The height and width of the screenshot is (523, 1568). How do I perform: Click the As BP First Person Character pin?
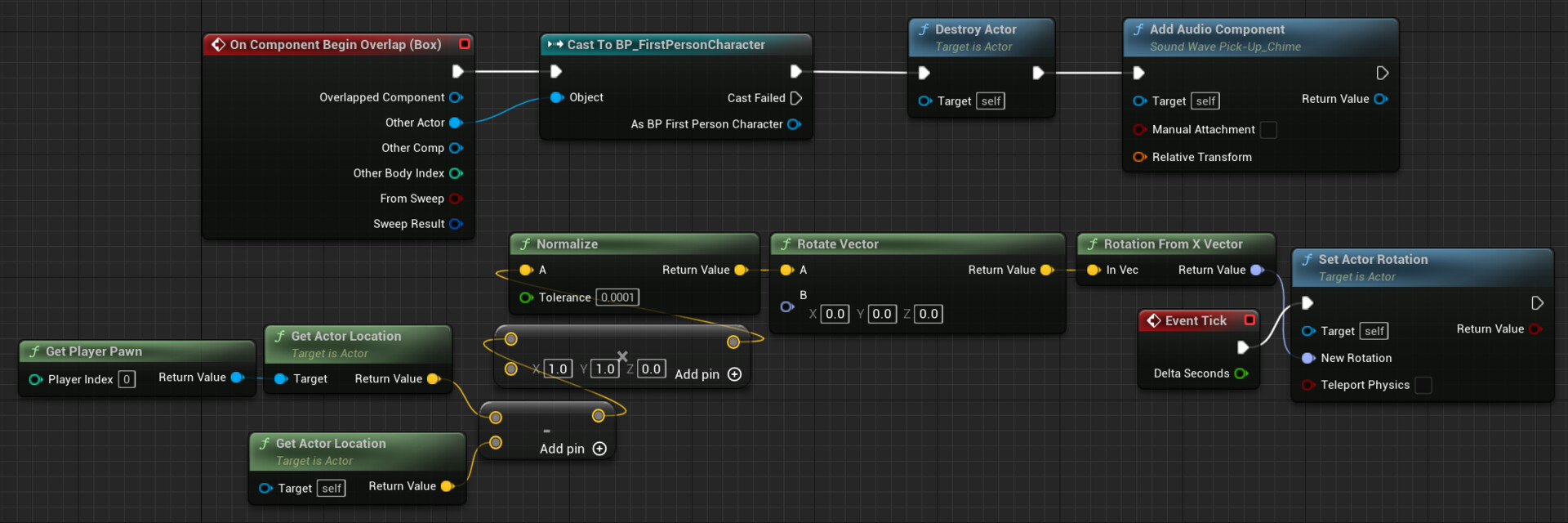(x=793, y=124)
